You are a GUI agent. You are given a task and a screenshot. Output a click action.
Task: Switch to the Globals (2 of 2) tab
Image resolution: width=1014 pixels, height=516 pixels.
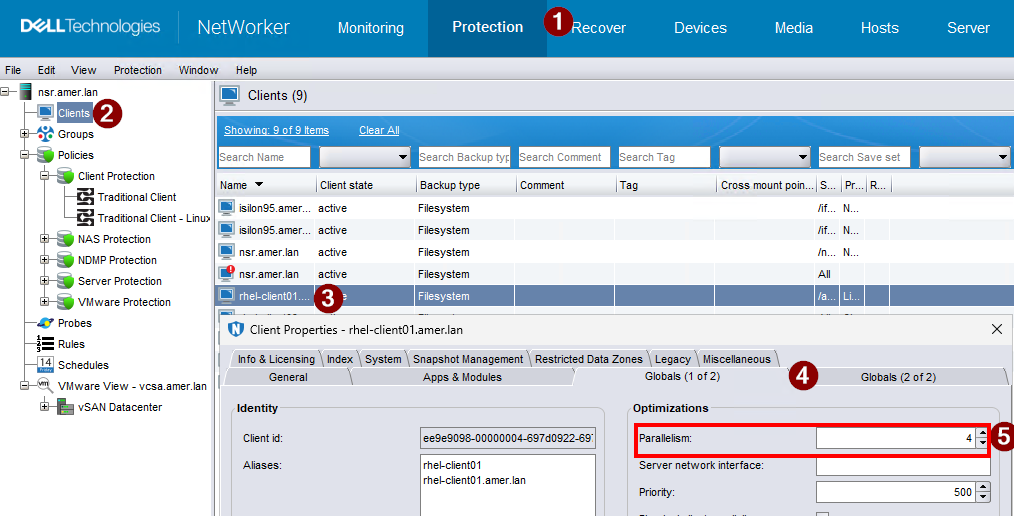[x=897, y=377]
